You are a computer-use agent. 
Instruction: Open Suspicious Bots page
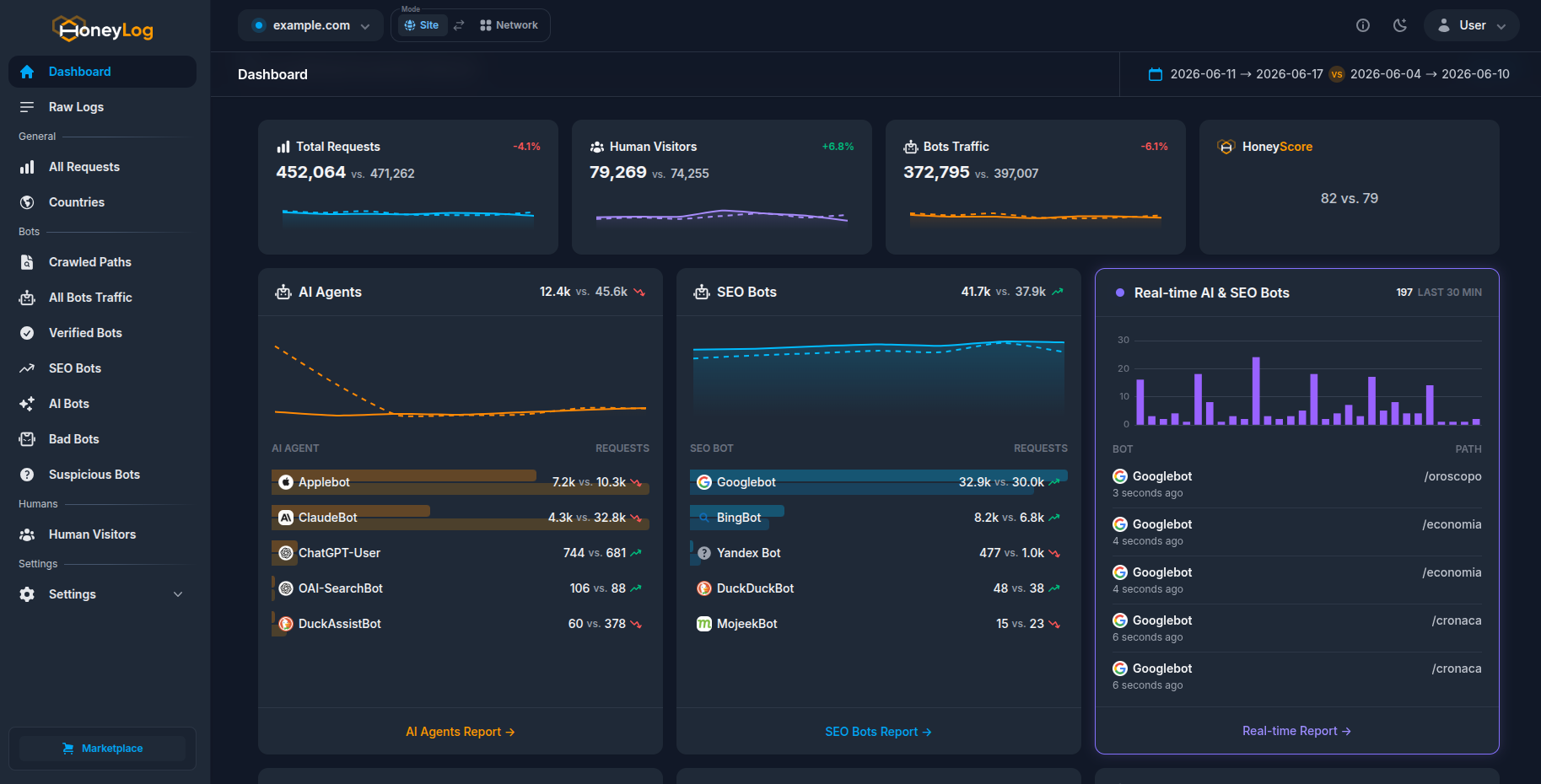[x=102, y=475]
